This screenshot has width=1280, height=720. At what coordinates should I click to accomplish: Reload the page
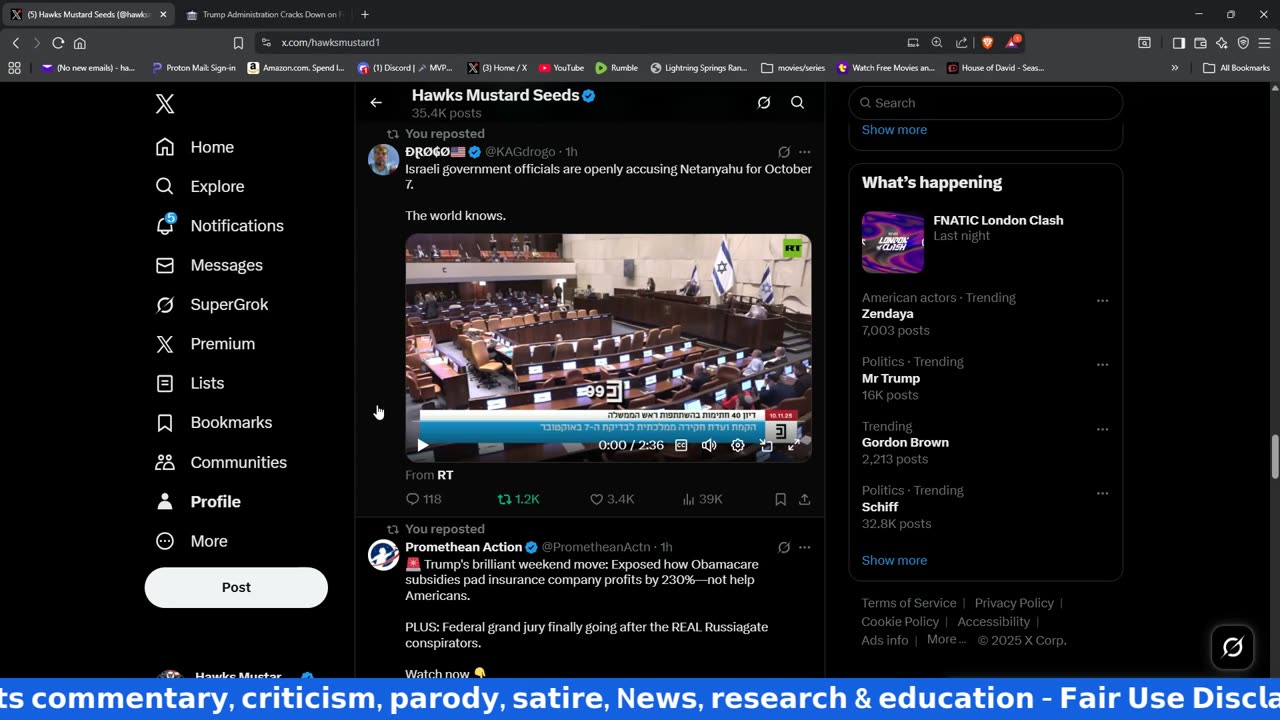pos(58,43)
